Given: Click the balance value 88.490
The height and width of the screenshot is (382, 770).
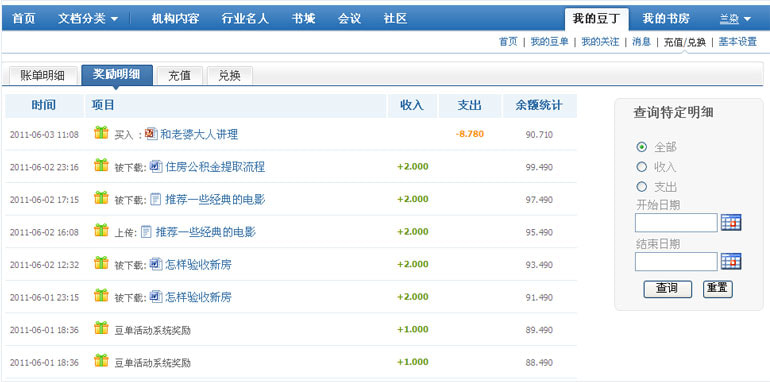Looking at the screenshot, I should coord(539,363).
